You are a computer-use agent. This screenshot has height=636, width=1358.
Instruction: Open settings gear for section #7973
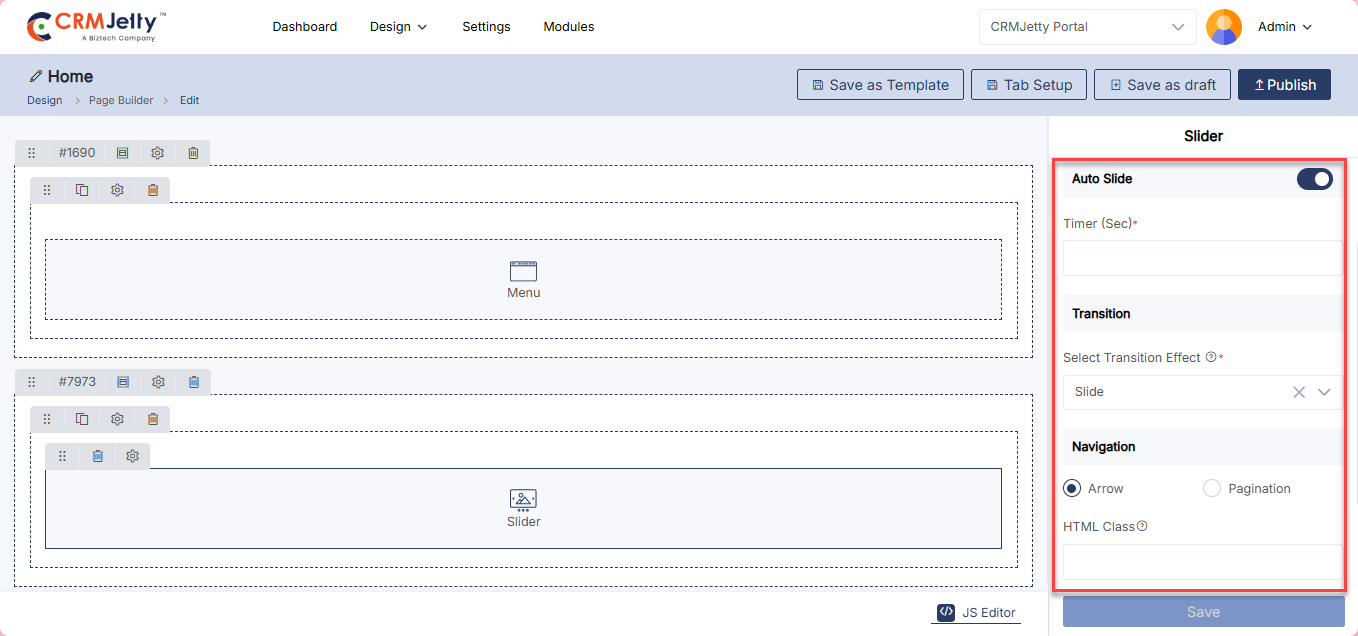[x=158, y=382]
